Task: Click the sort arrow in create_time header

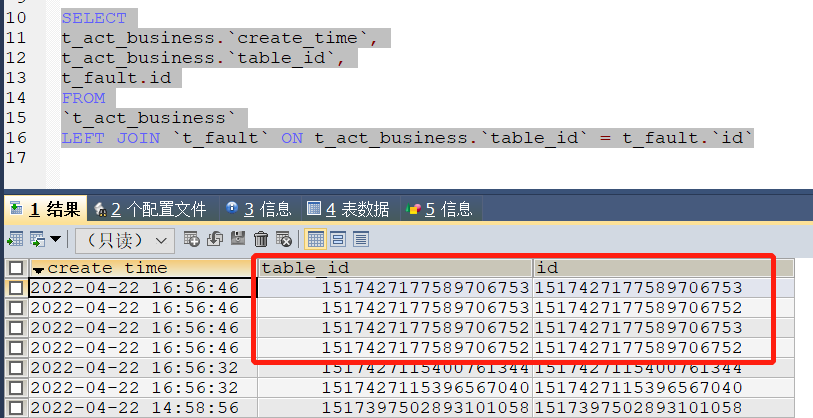Action: pos(38,270)
